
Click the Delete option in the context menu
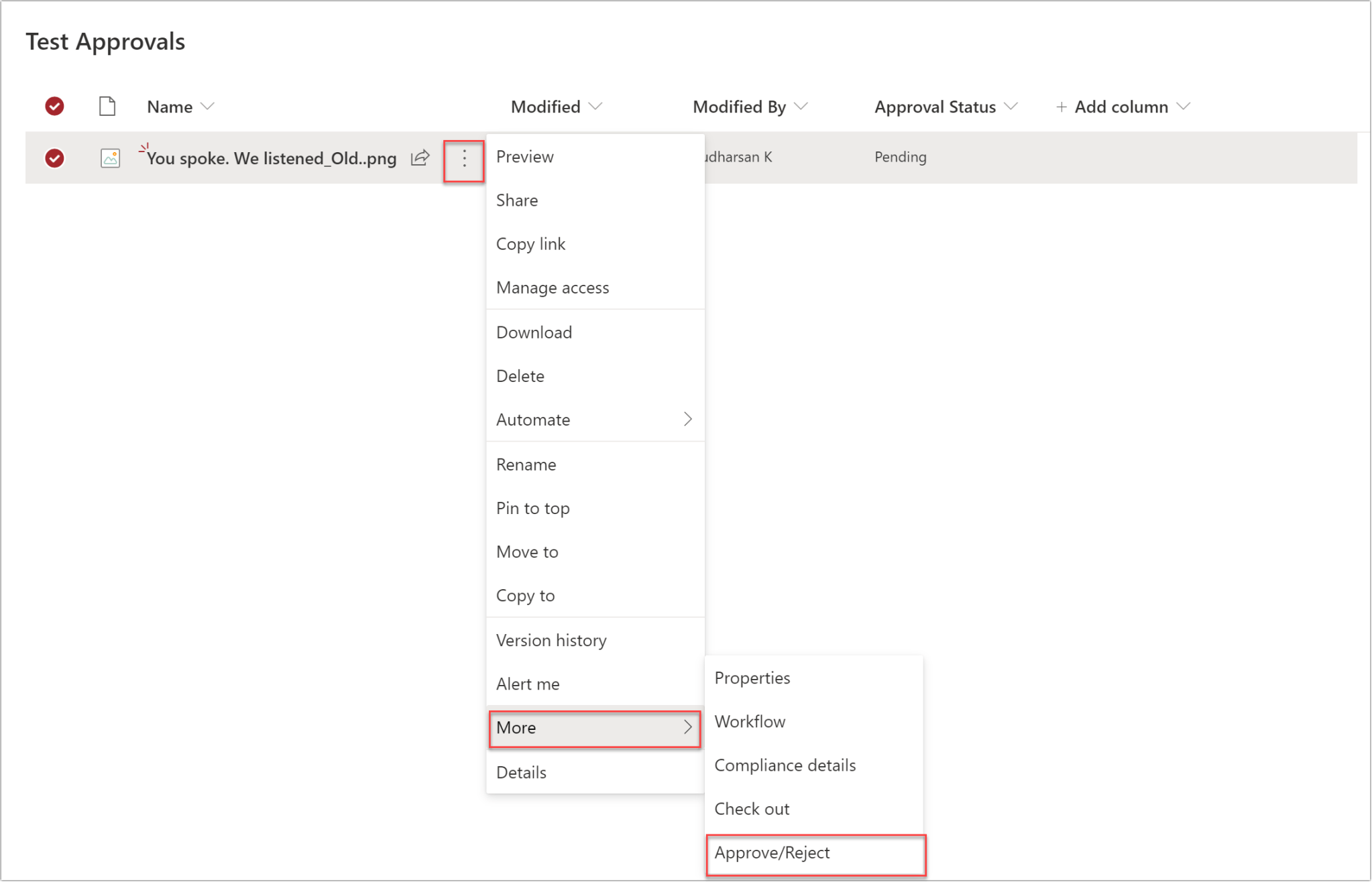tap(520, 375)
